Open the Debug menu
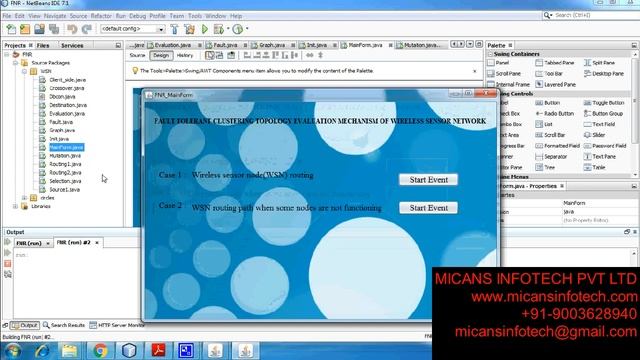The height and width of the screenshot is (360, 640). coord(138,16)
